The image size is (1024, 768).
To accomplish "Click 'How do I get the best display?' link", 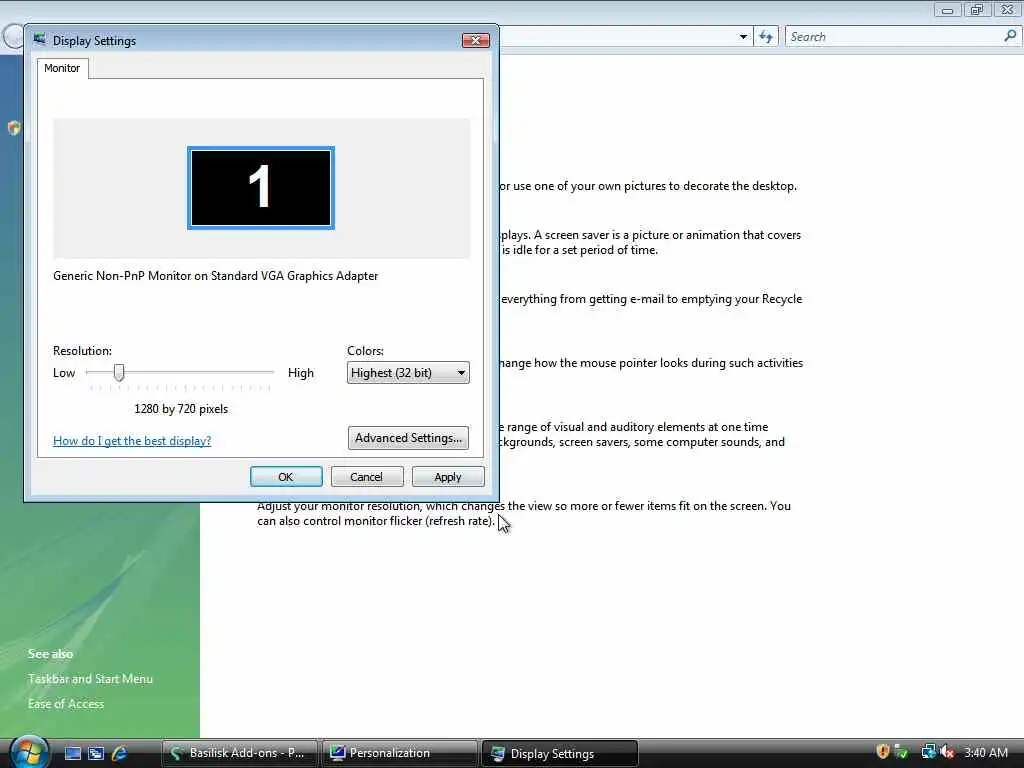I will click(x=132, y=441).
